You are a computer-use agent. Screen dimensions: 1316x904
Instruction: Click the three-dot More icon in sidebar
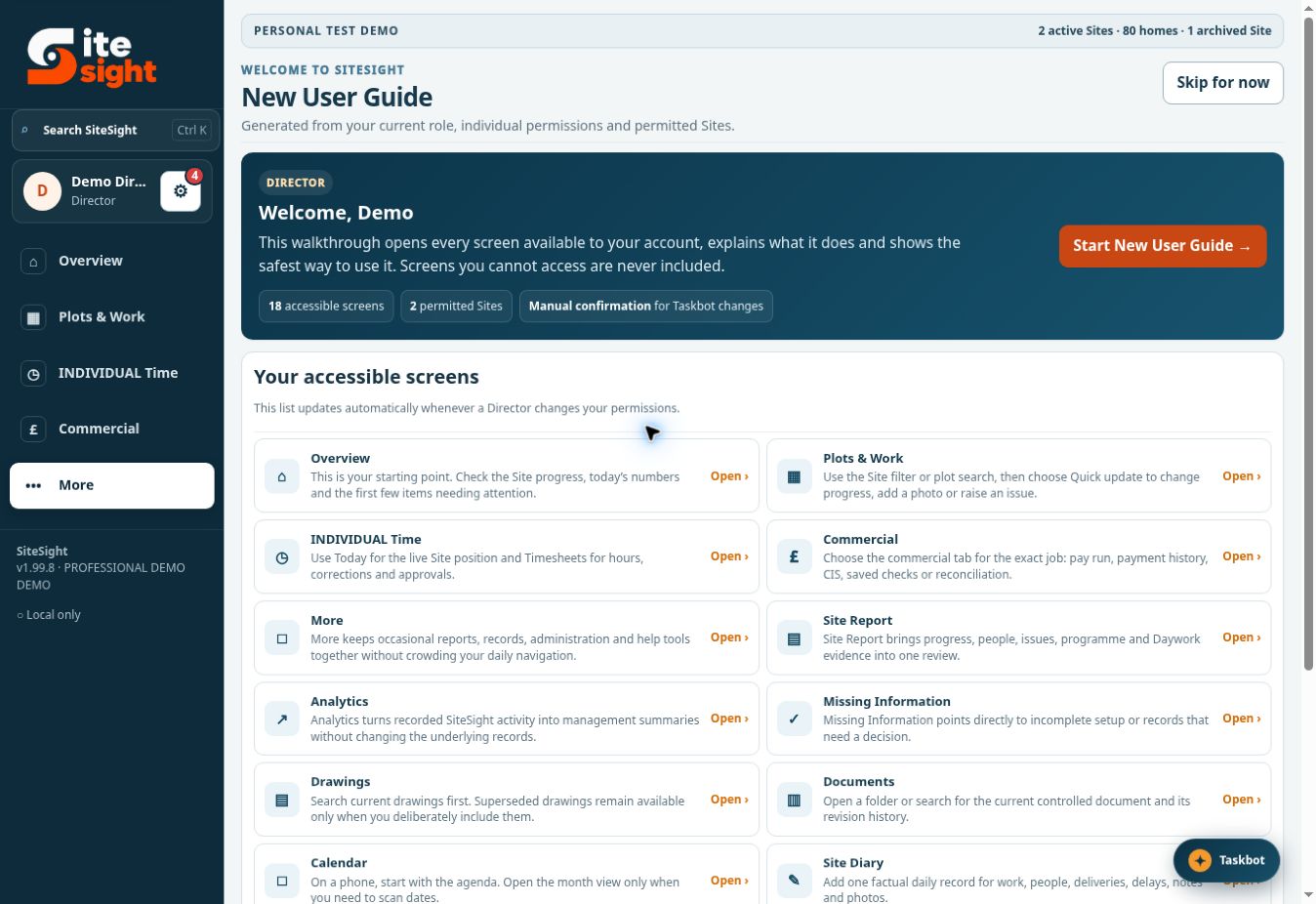point(33,485)
